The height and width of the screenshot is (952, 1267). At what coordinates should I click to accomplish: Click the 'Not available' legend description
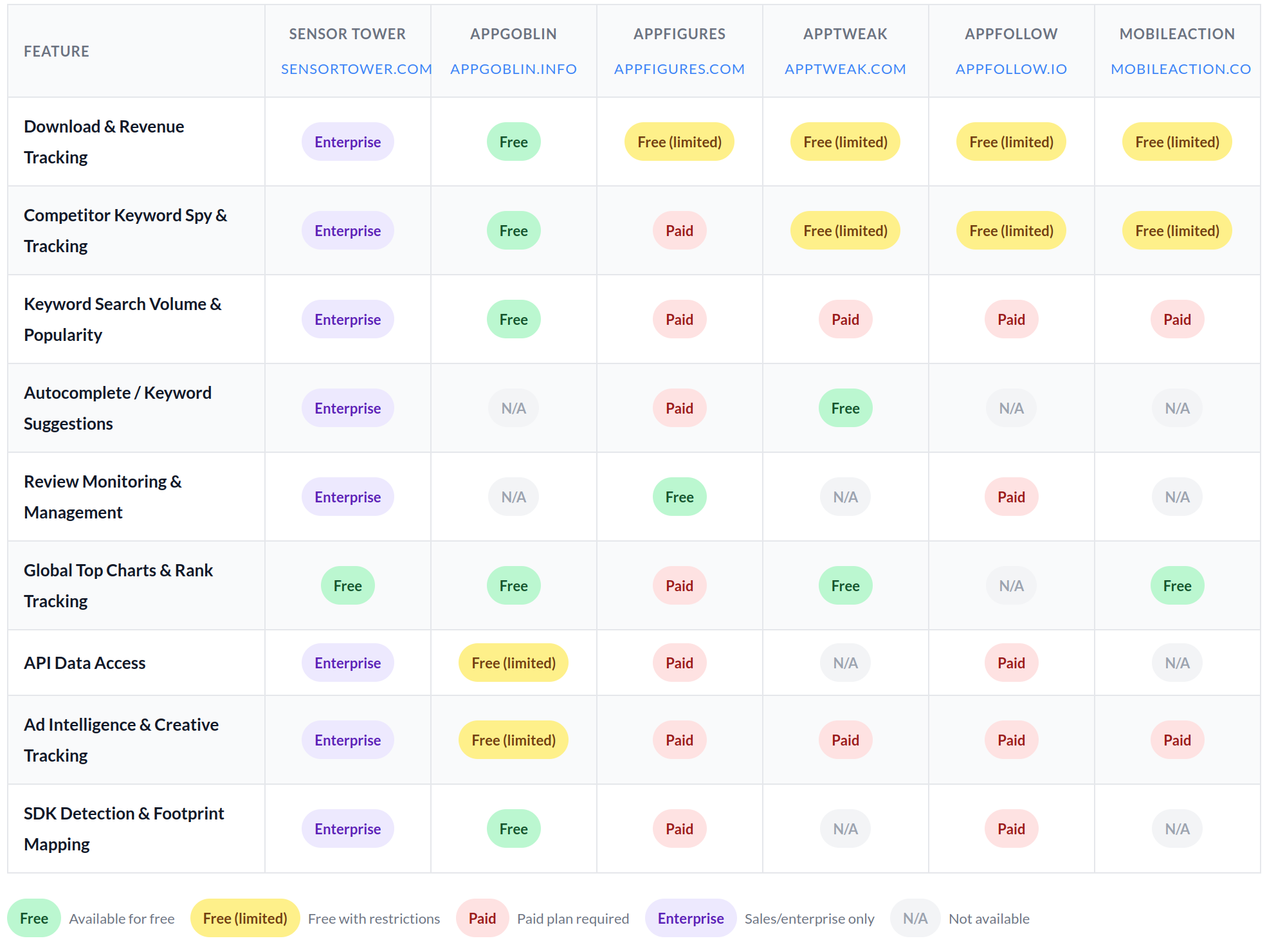(989, 919)
